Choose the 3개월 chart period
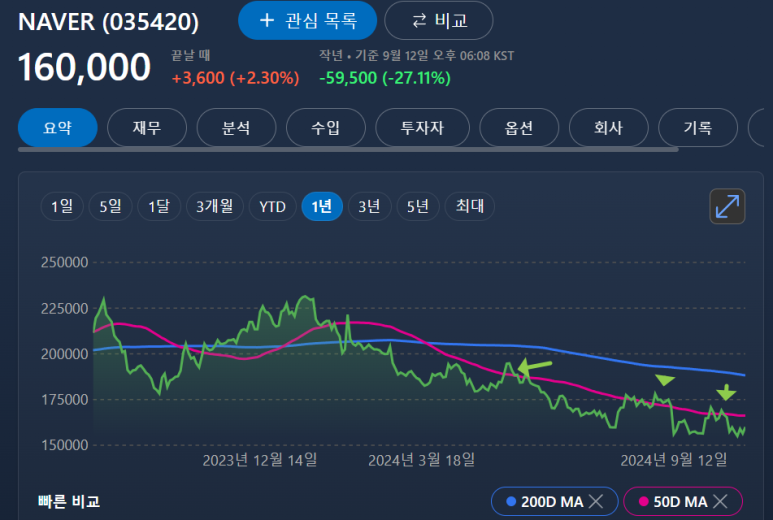 [x=215, y=206]
